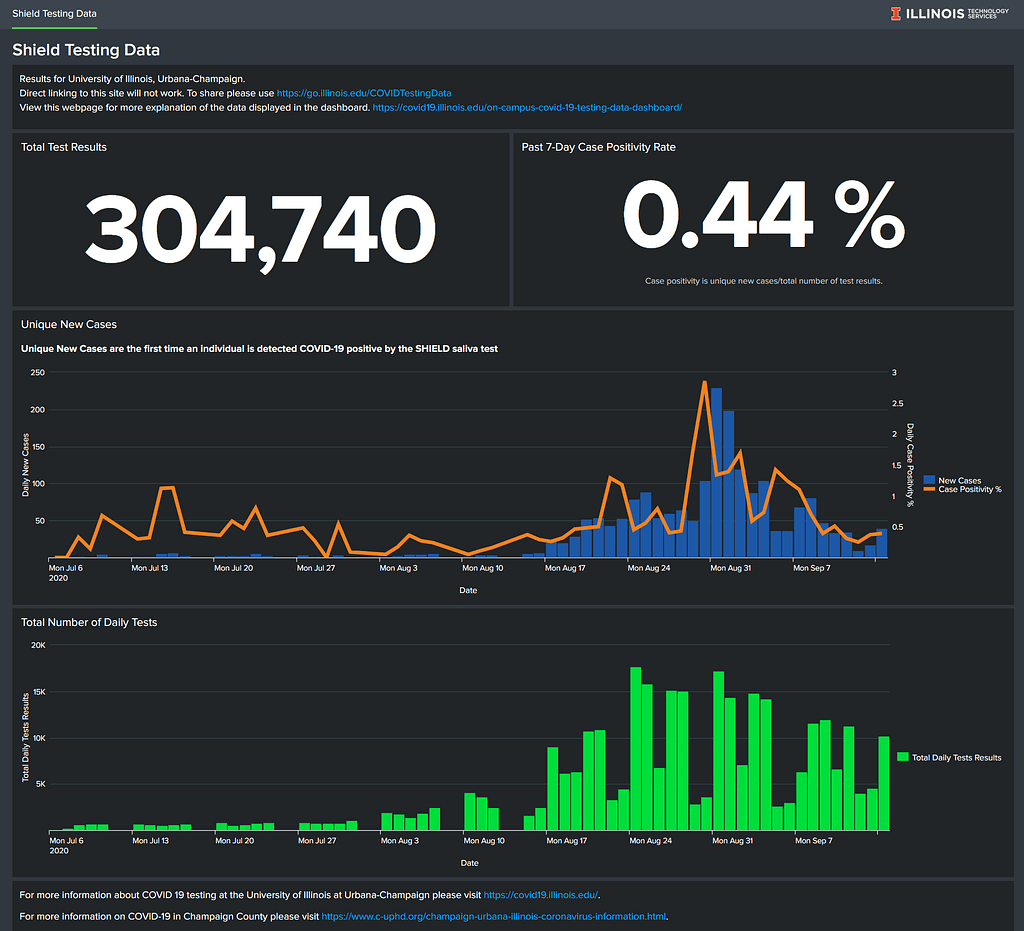Click the Daily Case Positivity % axis title
The width and height of the screenshot is (1024, 931).
tap(910, 465)
